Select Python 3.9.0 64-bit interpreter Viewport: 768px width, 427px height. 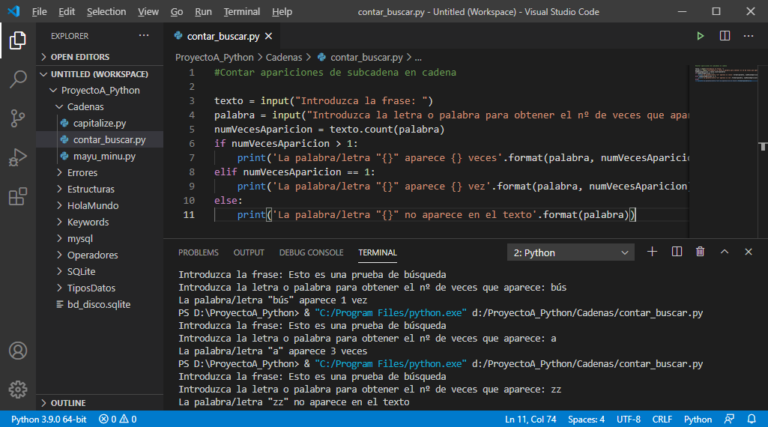[x=49, y=419]
